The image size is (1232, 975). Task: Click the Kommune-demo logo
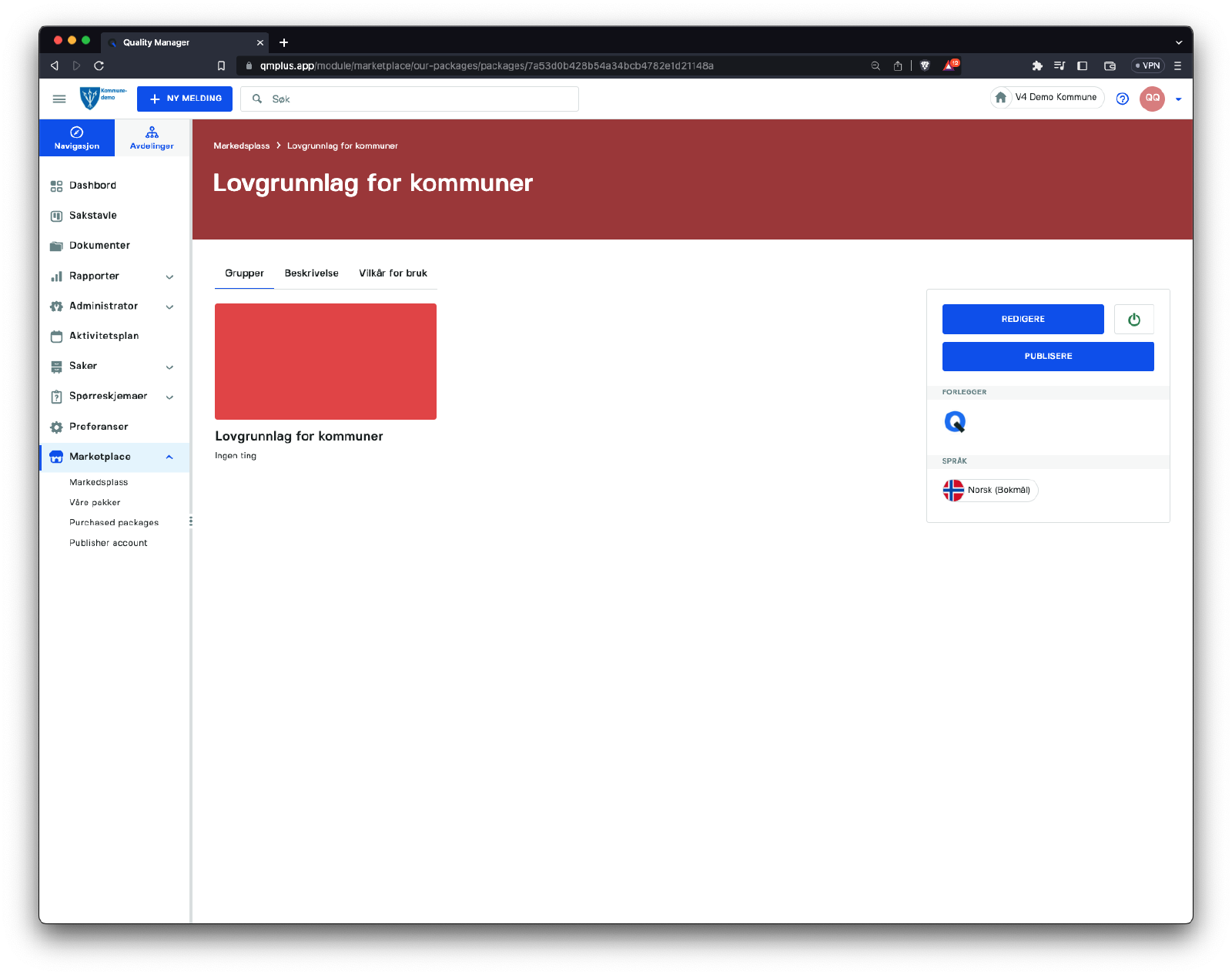(102, 98)
